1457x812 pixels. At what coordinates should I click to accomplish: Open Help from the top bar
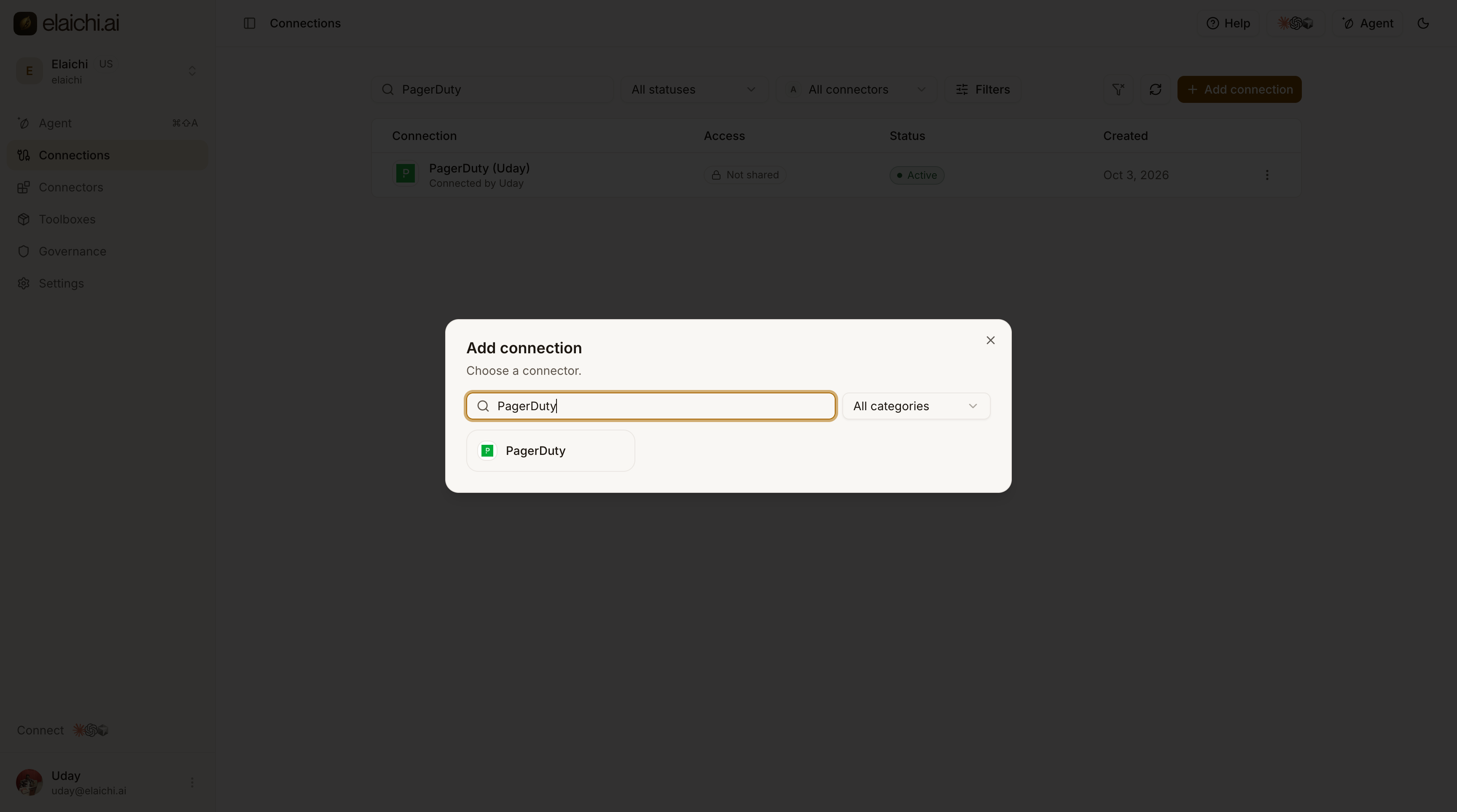point(1229,23)
